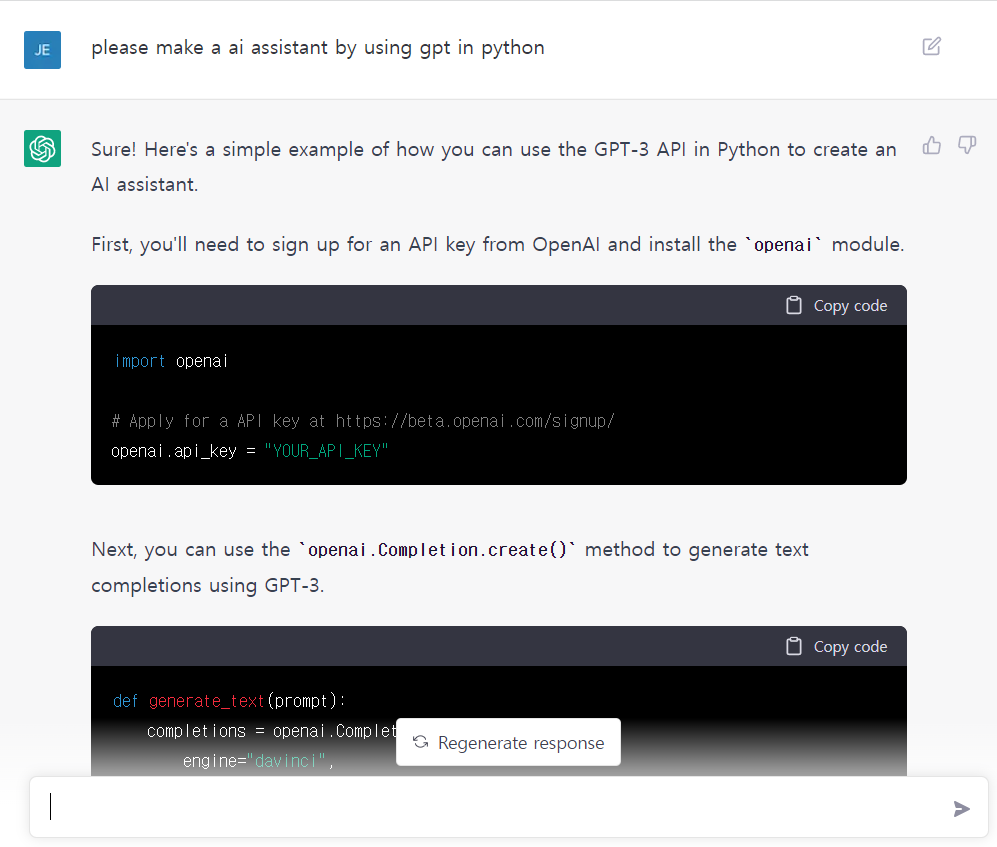Click the send message arrow icon
This screenshot has height=847, width=997.
coord(961,808)
